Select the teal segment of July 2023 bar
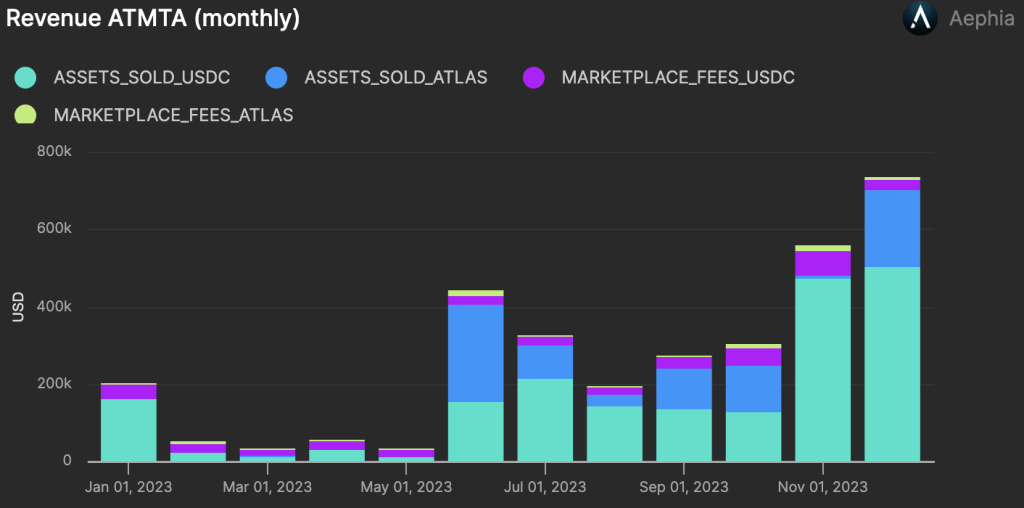 click(x=545, y=420)
